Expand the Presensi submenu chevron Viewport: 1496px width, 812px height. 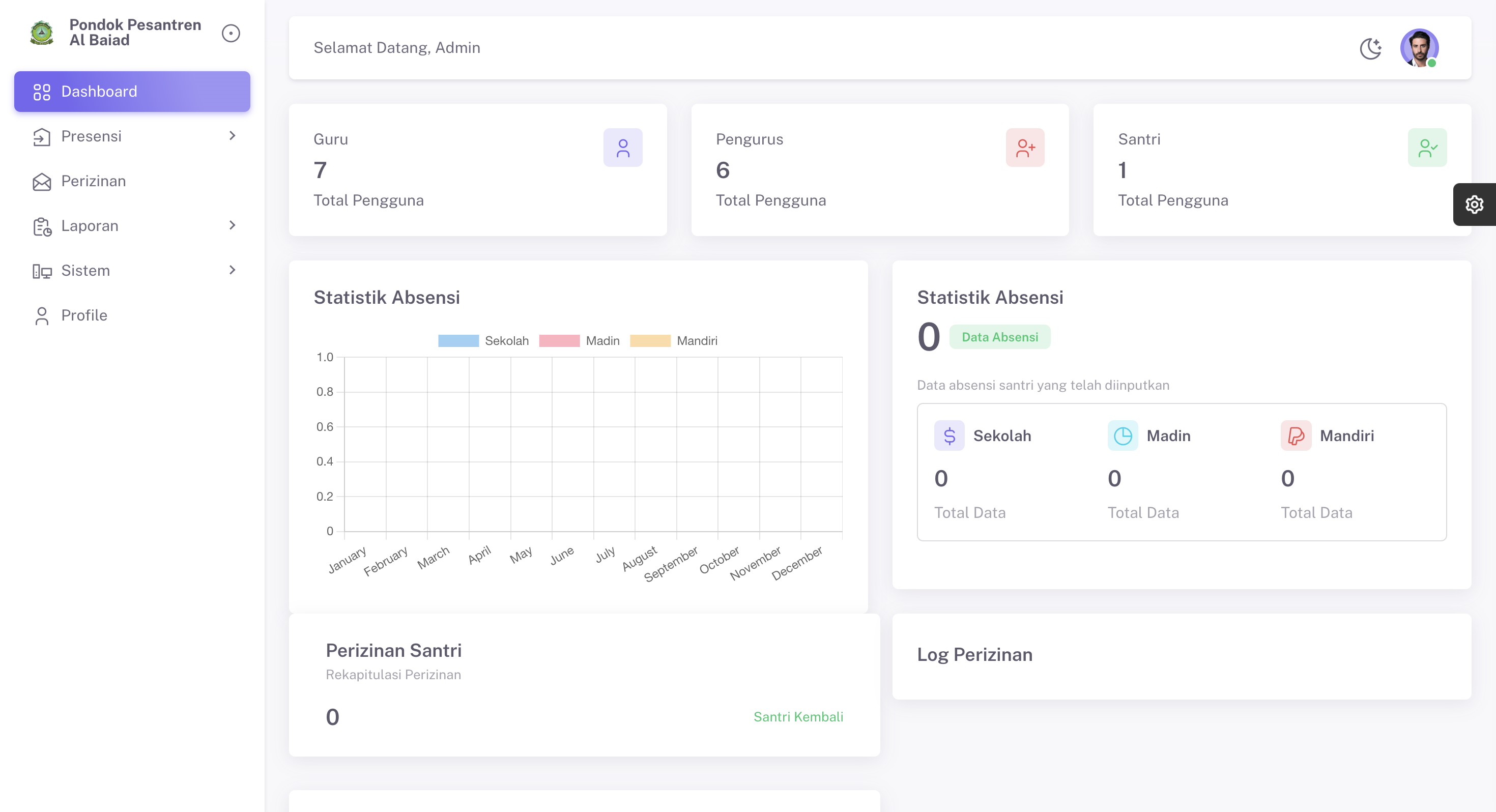point(233,136)
